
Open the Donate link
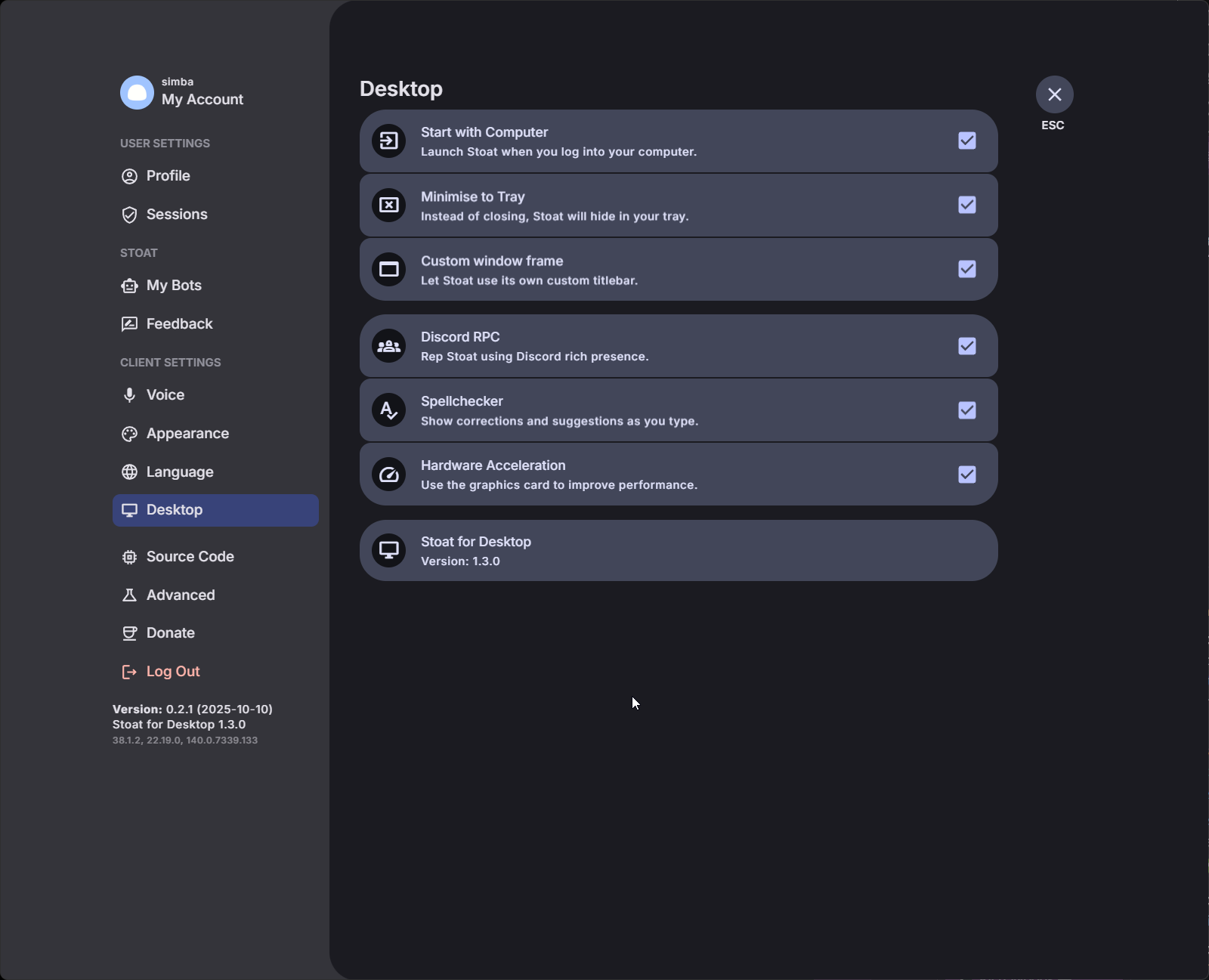coord(215,633)
